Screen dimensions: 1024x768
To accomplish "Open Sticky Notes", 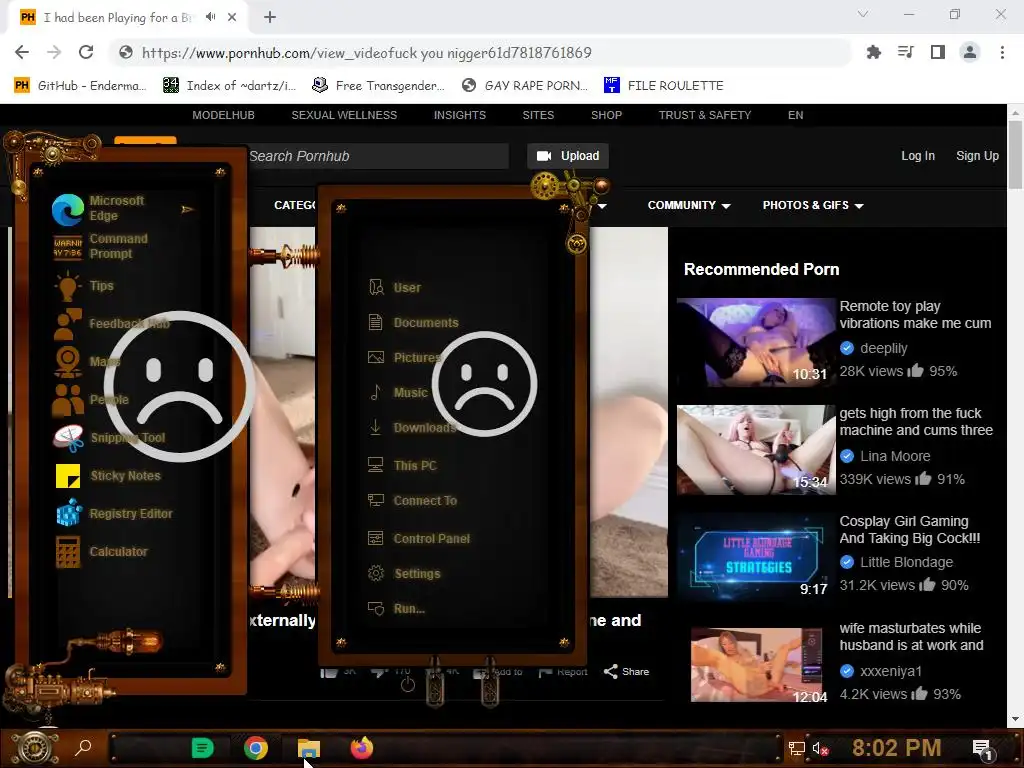I will pyautogui.click(x=108, y=475).
